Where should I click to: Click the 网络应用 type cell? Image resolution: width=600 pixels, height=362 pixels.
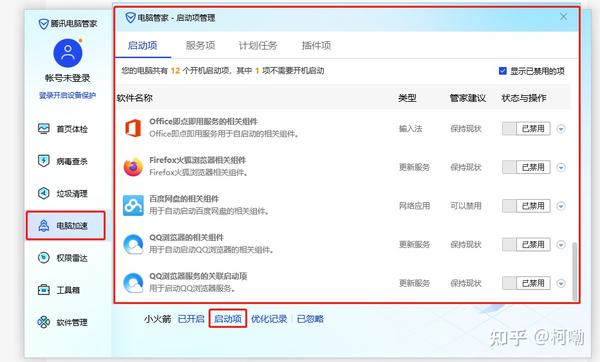click(414, 206)
